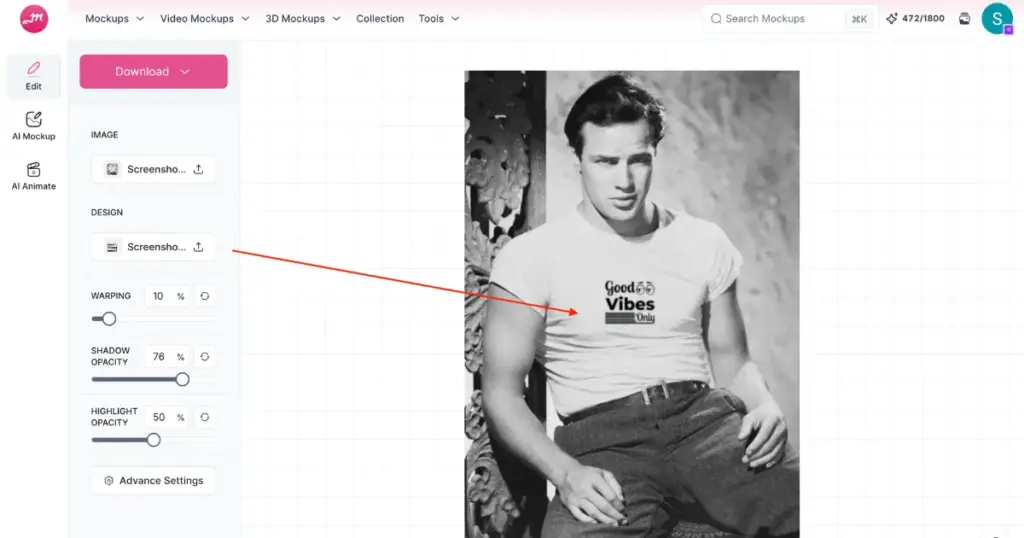Click the Screensho... image file button
Image resolution: width=1024 pixels, height=538 pixels.
pos(153,169)
